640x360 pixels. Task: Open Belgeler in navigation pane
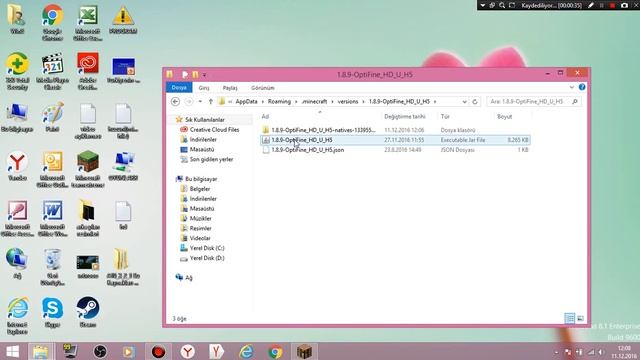[x=196, y=189]
